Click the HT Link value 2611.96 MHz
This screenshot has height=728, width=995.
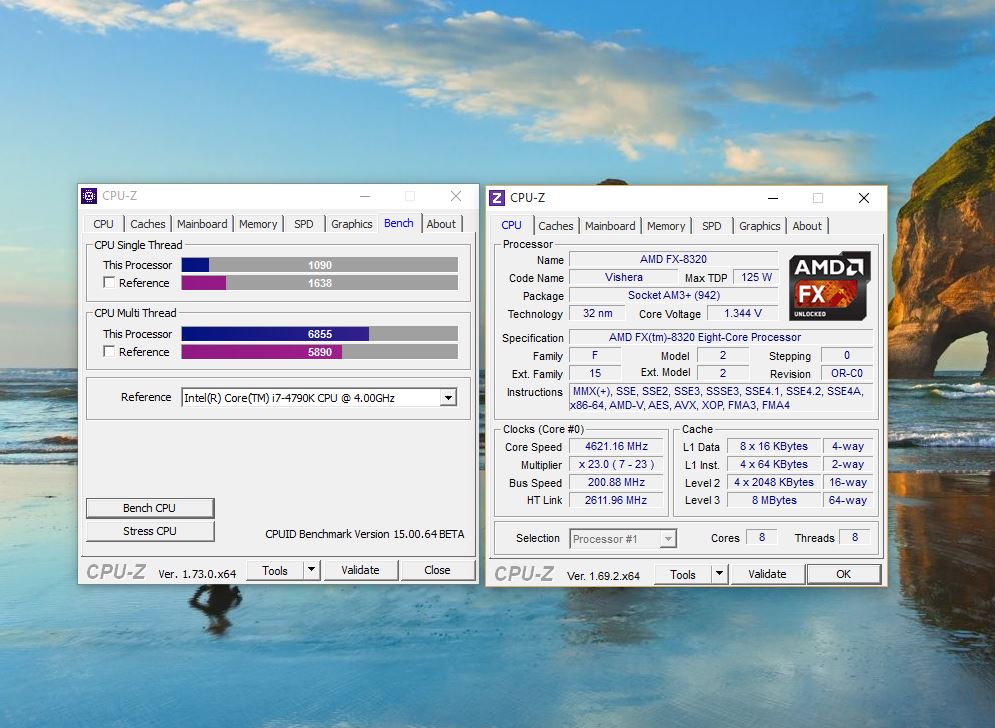[616, 500]
